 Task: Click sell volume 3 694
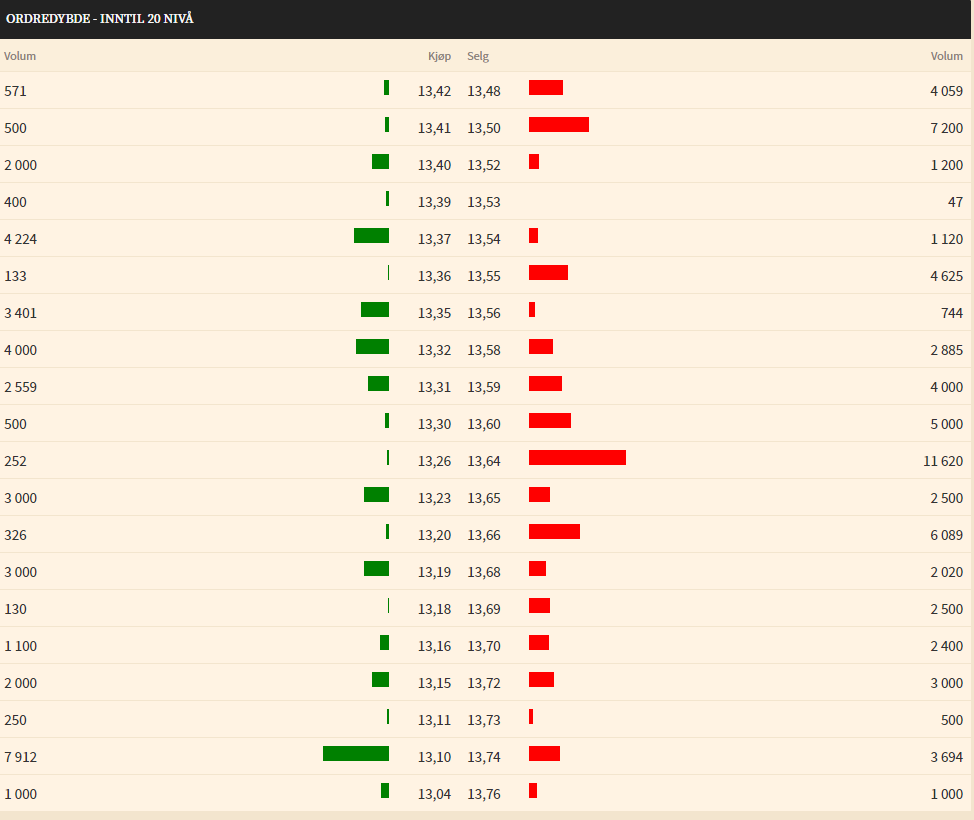(947, 757)
